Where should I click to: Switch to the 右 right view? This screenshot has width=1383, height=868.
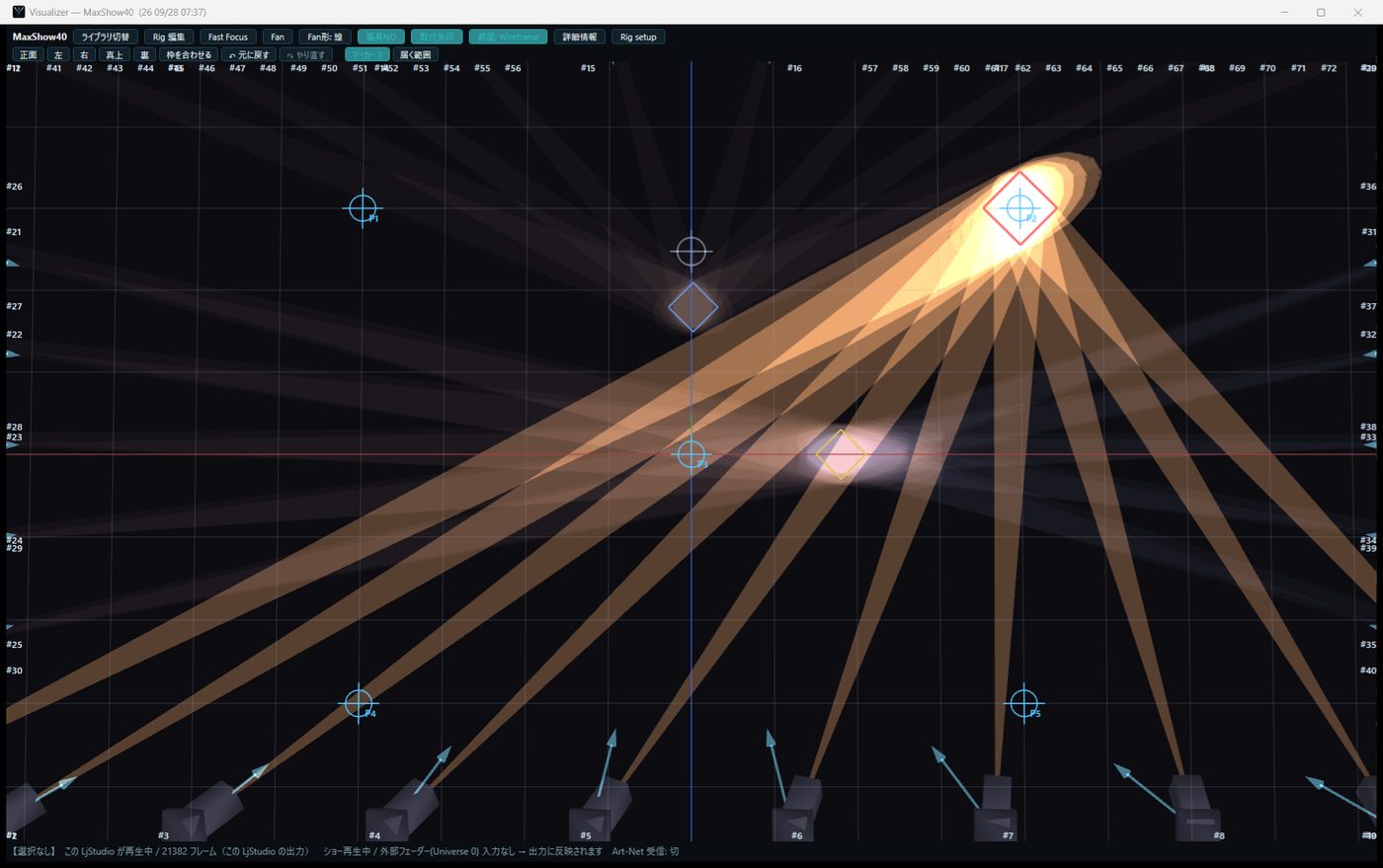84,54
